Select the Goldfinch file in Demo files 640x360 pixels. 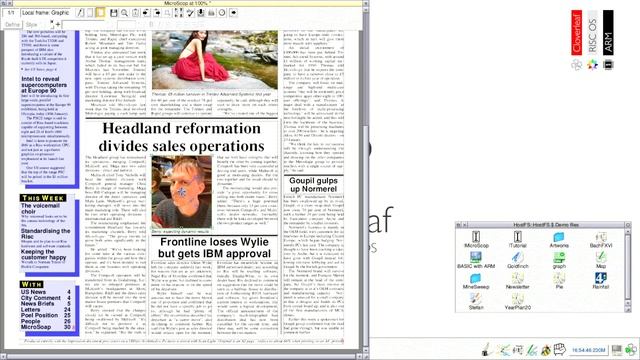518,260
